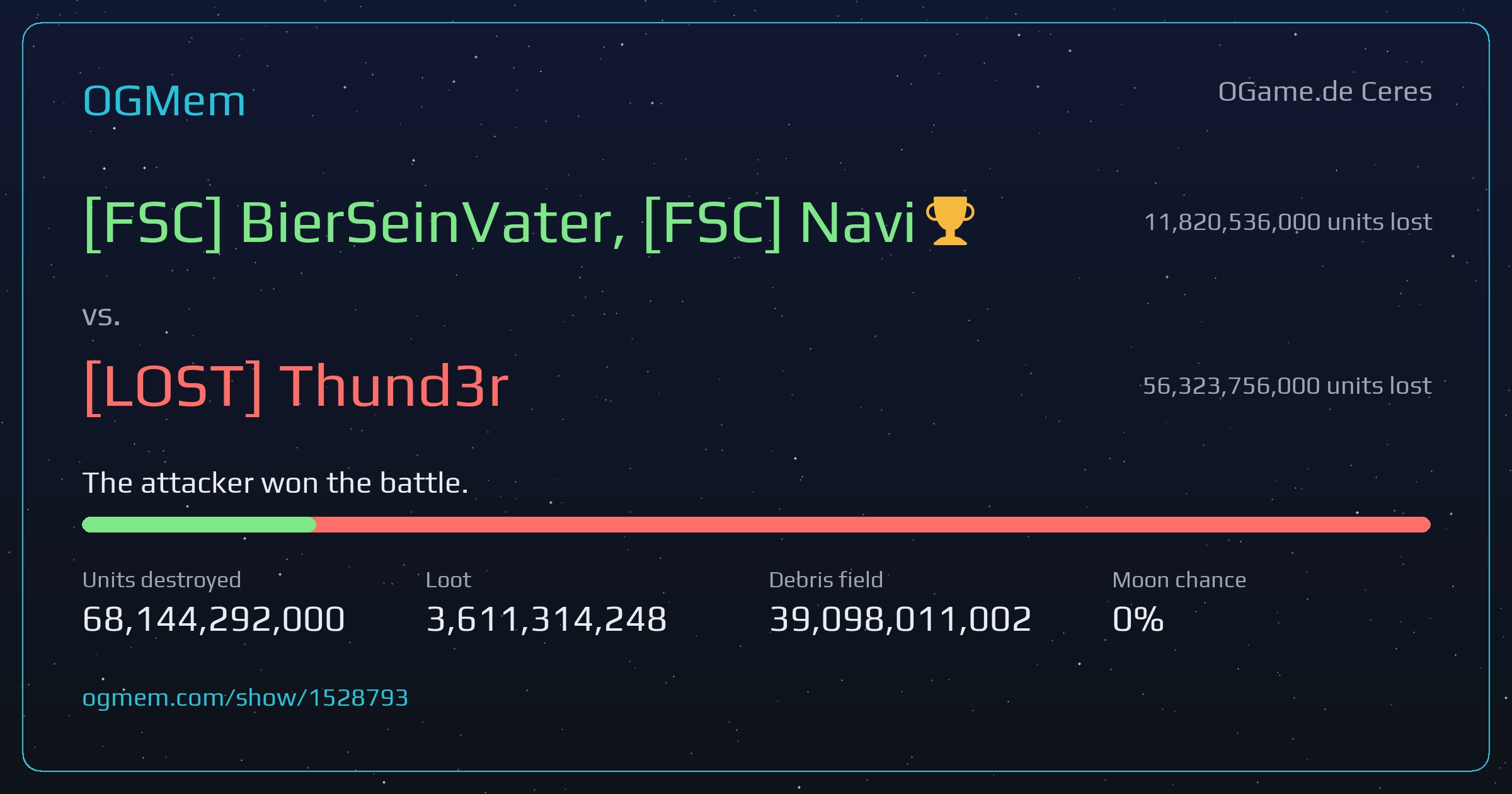Select the OGame.de Ceres server label
1512x794 pixels.
coord(1325,92)
